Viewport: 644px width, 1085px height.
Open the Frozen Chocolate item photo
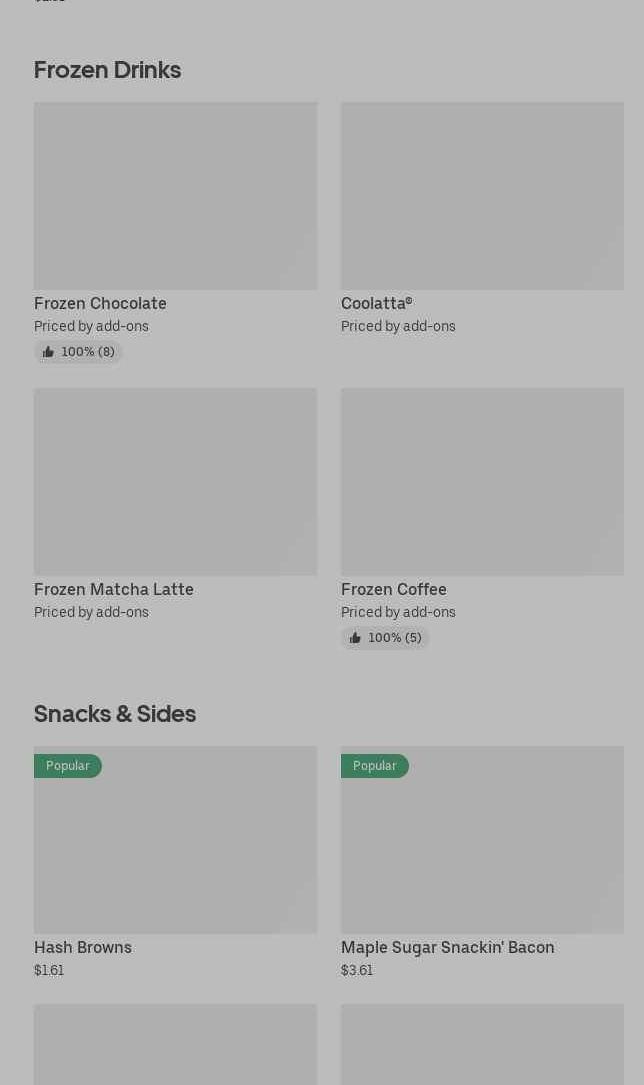[x=175, y=196]
